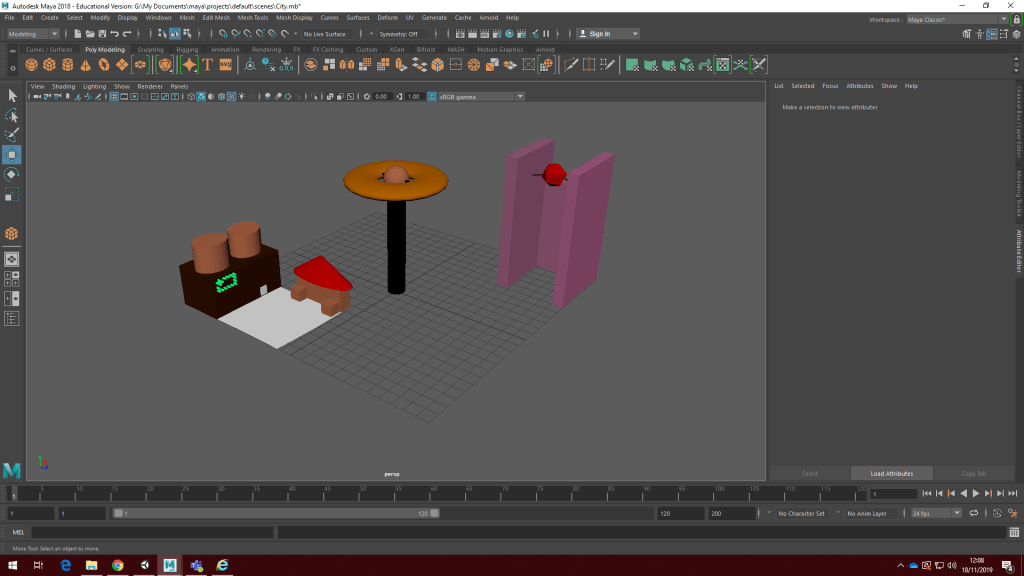The height and width of the screenshot is (576, 1024).
Task: Click the undo arrow icon
Action: point(115,34)
